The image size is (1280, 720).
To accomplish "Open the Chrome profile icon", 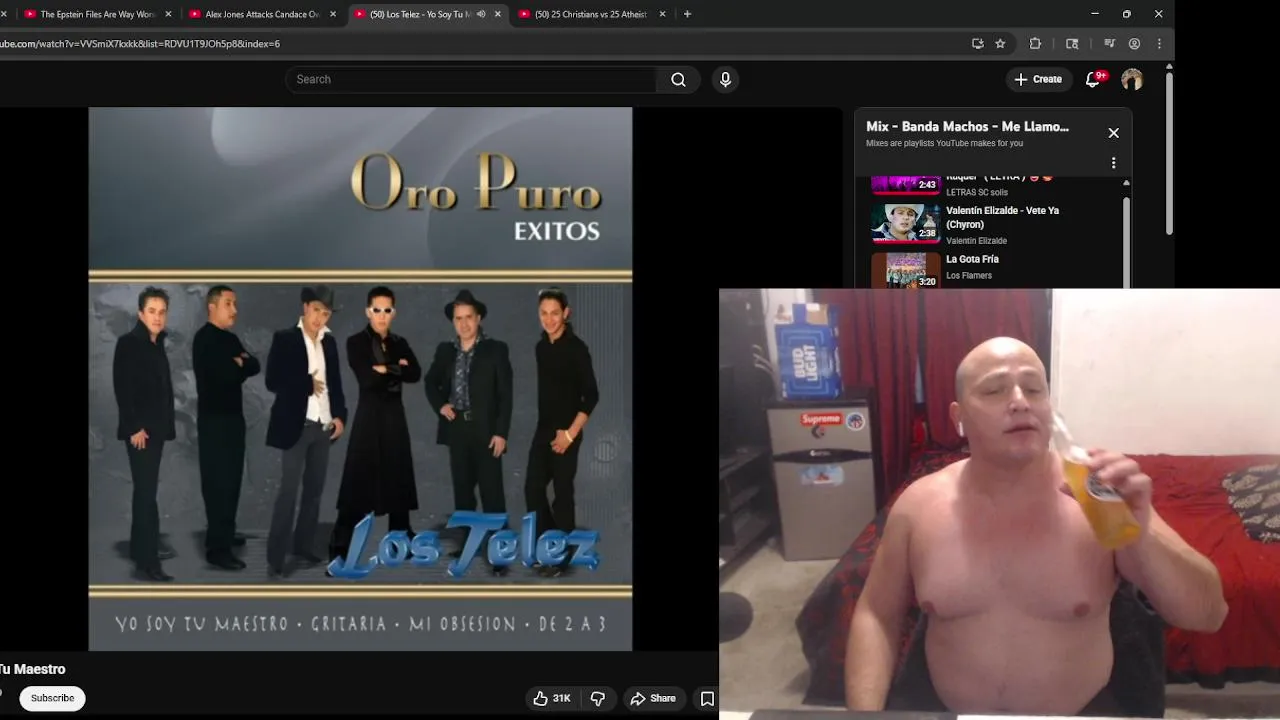I will (x=1134, y=44).
